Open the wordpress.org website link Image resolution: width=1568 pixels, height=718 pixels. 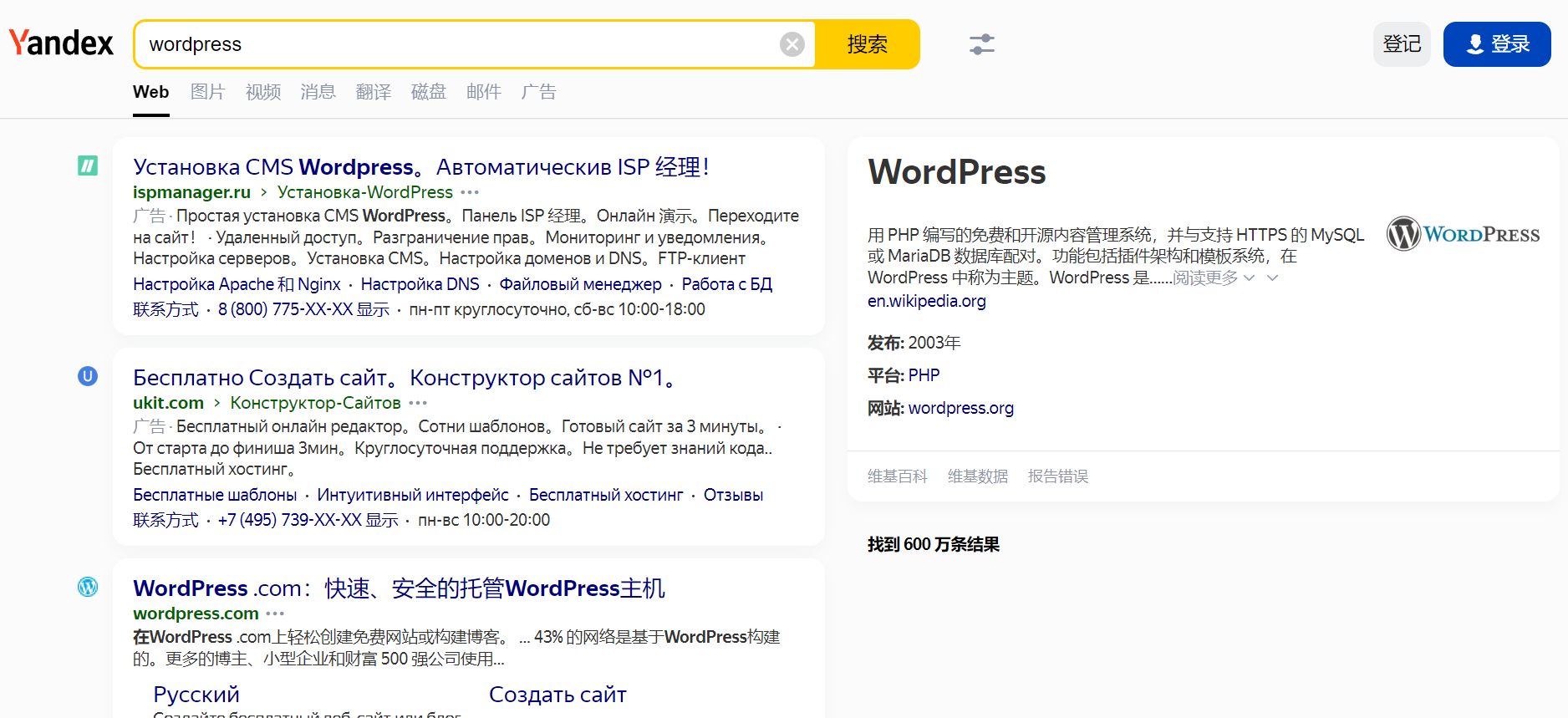point(961,408)
